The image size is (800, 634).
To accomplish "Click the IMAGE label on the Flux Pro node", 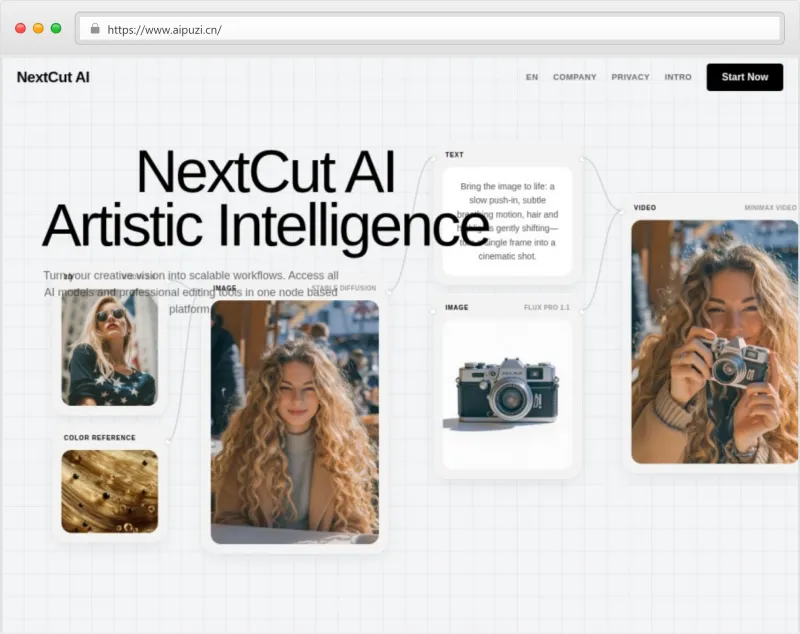I will point(455,307).
